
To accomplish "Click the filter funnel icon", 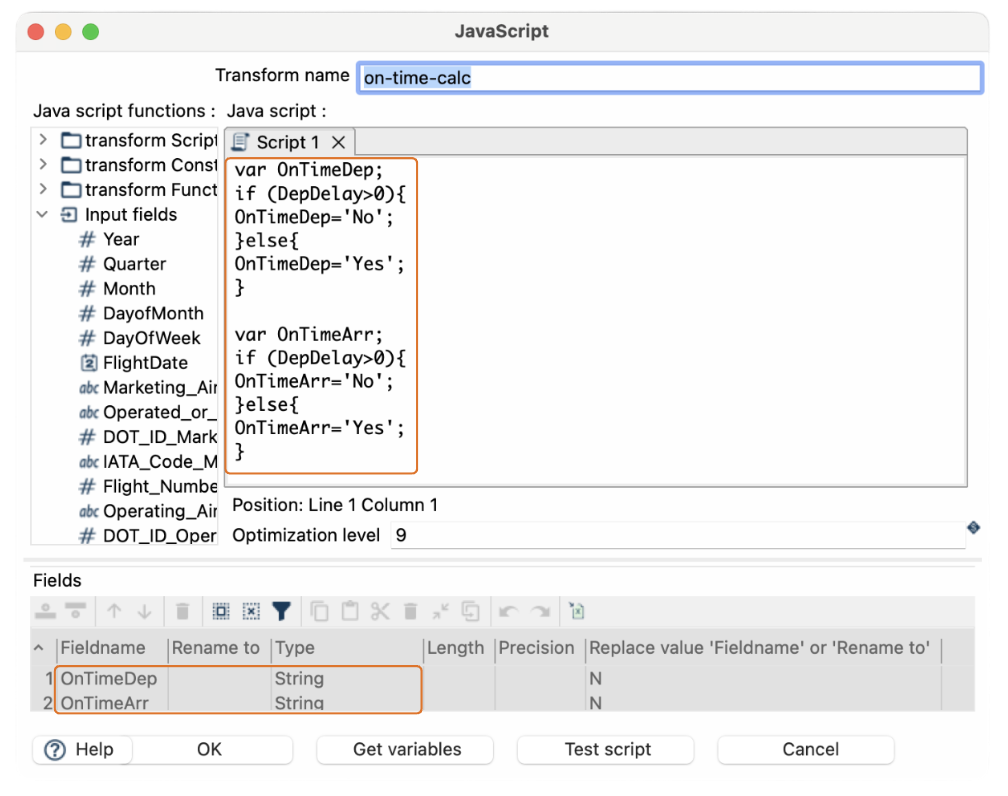I will [282, 611].
